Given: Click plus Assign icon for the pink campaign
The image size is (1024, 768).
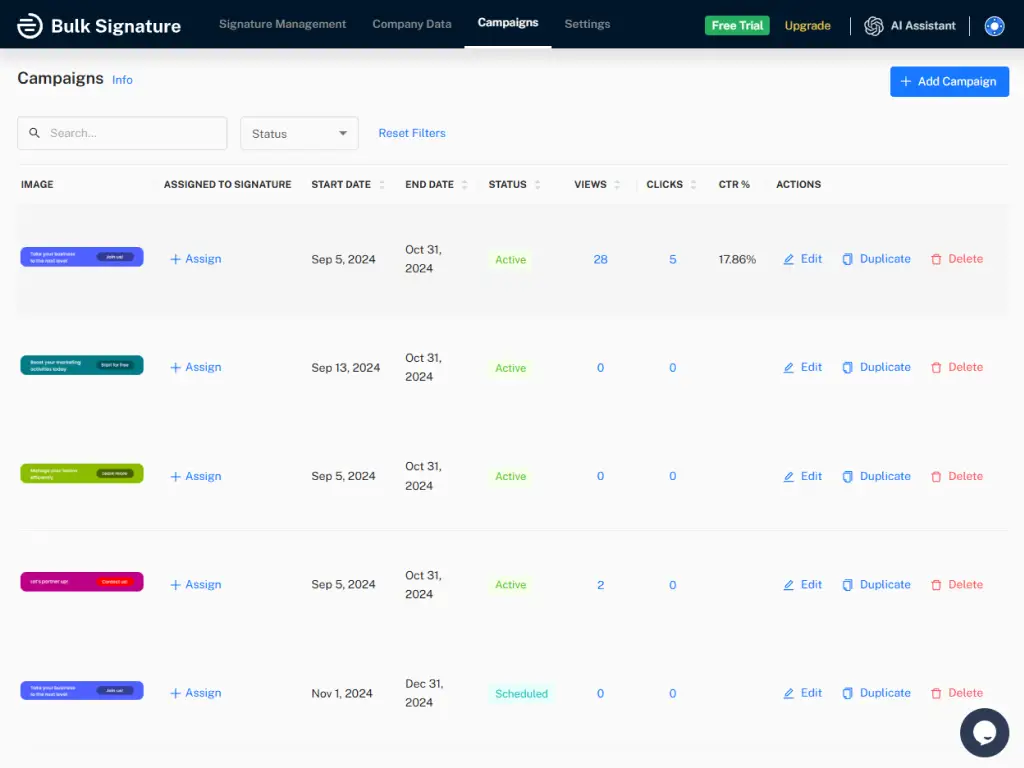Looking at the screenshot, I should [176, 585].
